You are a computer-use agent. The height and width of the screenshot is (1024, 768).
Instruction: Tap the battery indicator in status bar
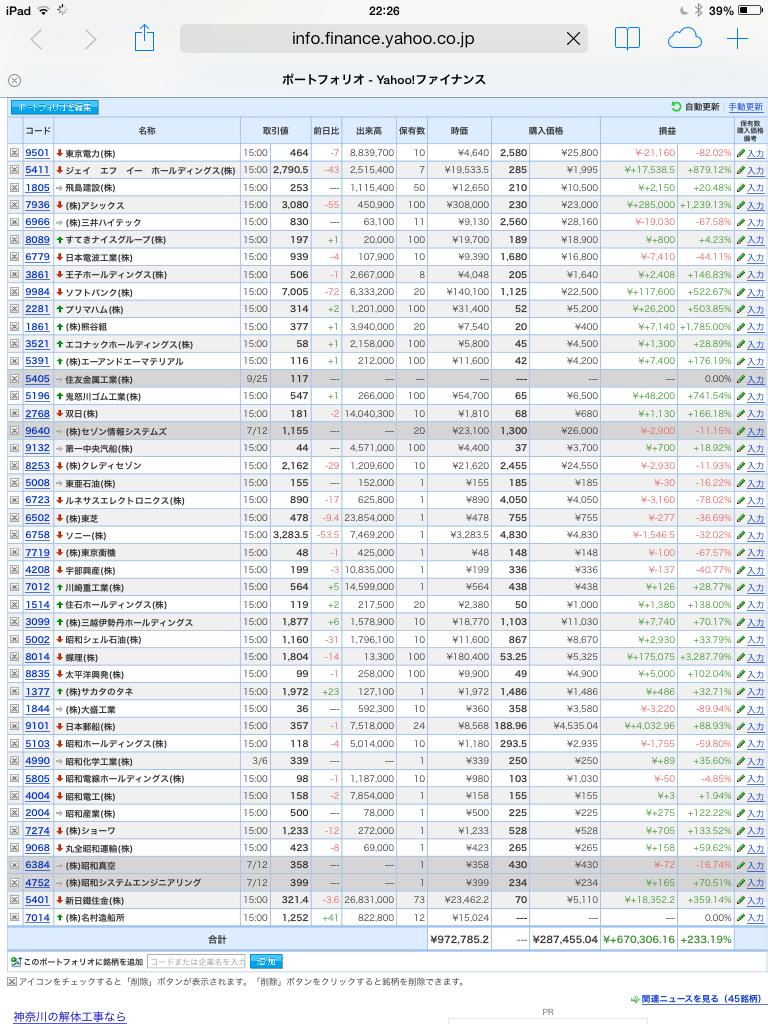point(751,10)
